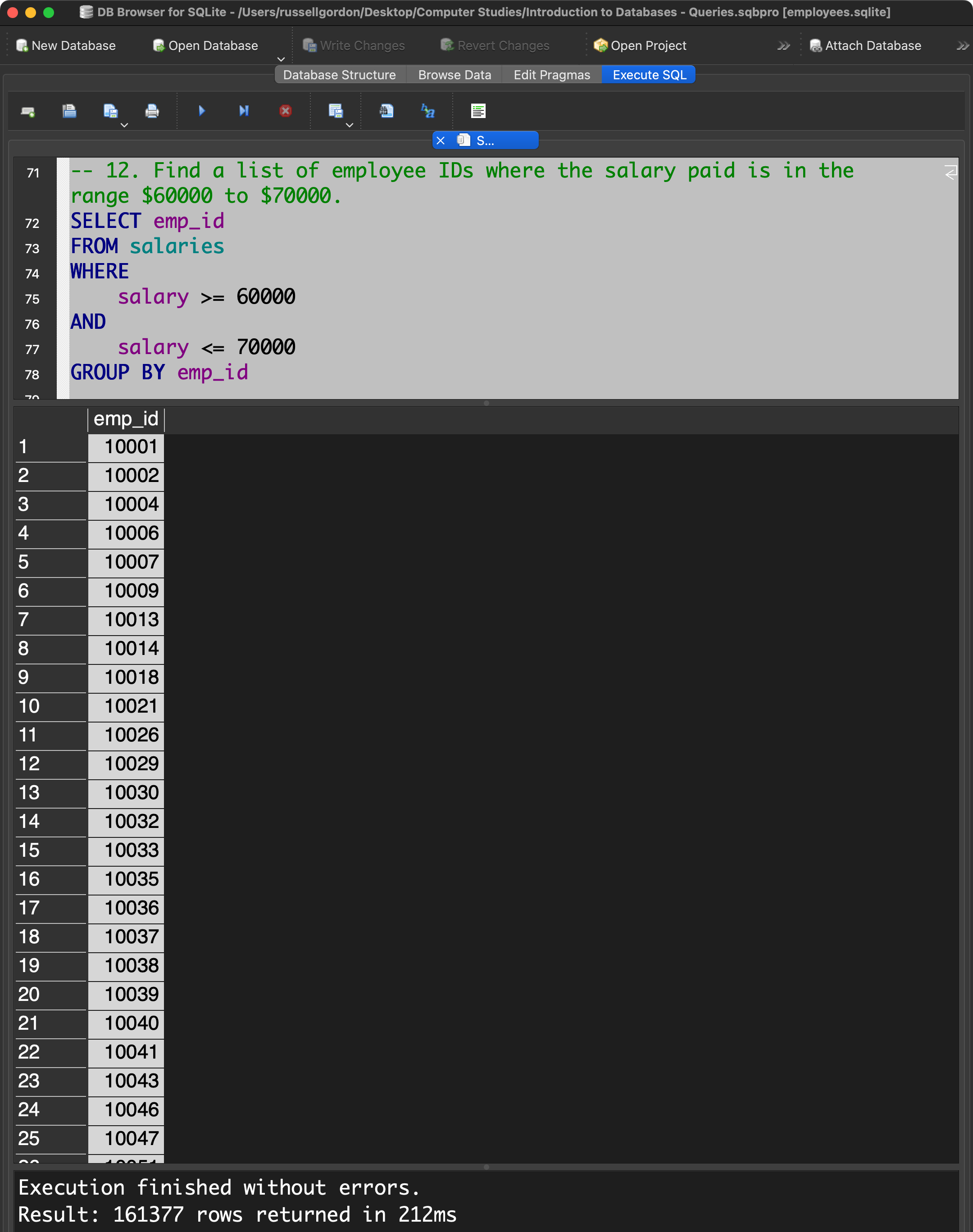Stop execution with the red icon
The image size is (973, 1232).
point(286,111)
